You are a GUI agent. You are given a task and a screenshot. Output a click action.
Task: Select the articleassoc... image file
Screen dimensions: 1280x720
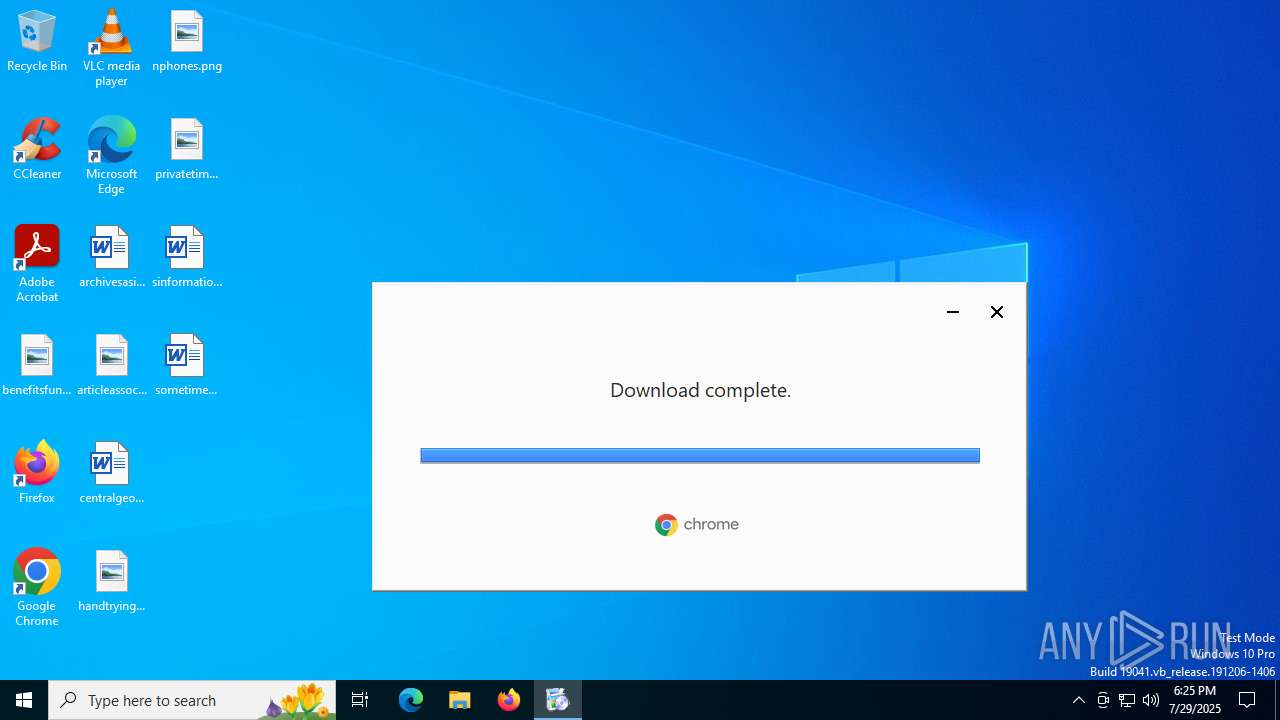(111, 366)
